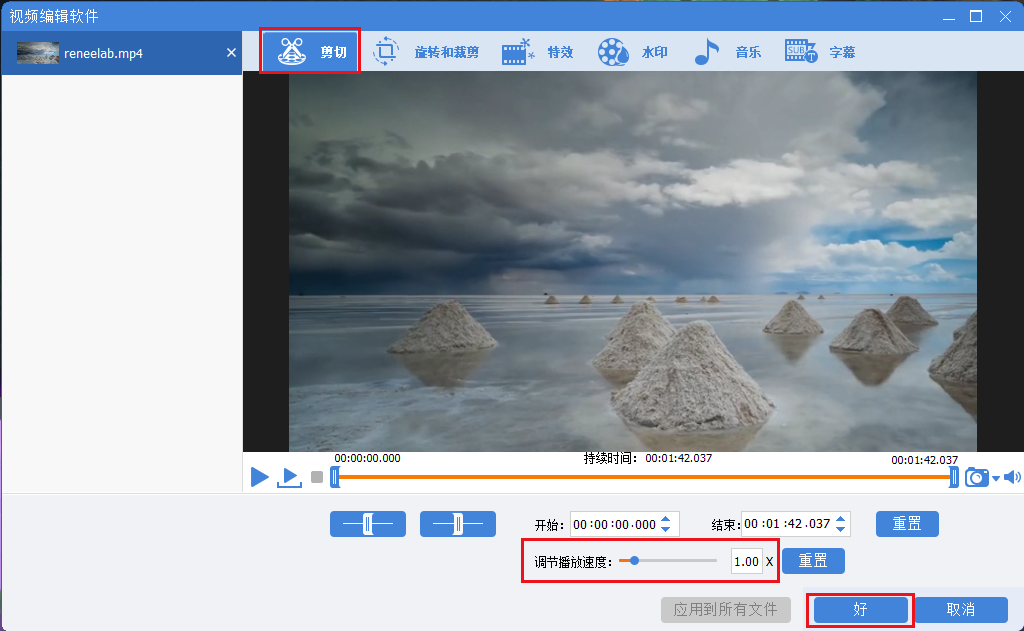
Task: Click the timeline start trim handle
Action: 335,477
